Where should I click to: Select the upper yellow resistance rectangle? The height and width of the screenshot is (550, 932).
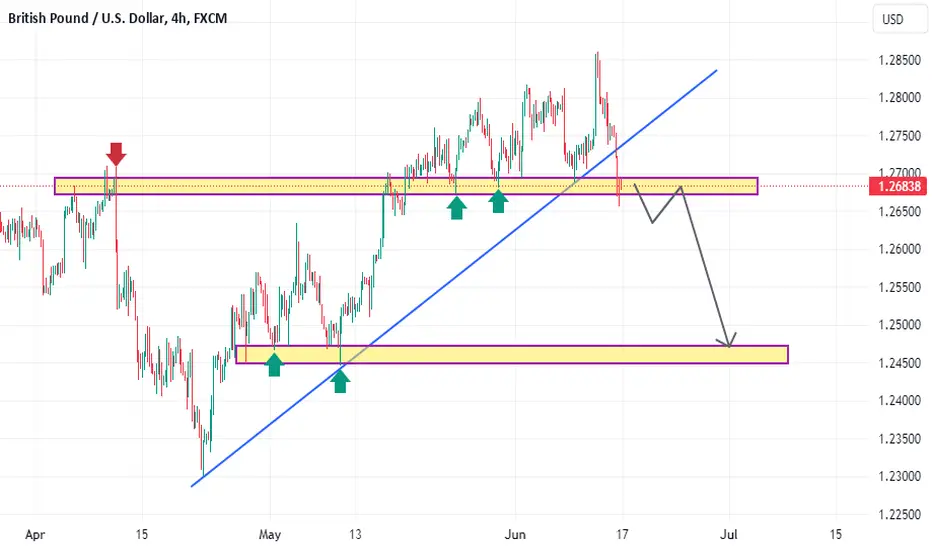click(x=406, y=186)
